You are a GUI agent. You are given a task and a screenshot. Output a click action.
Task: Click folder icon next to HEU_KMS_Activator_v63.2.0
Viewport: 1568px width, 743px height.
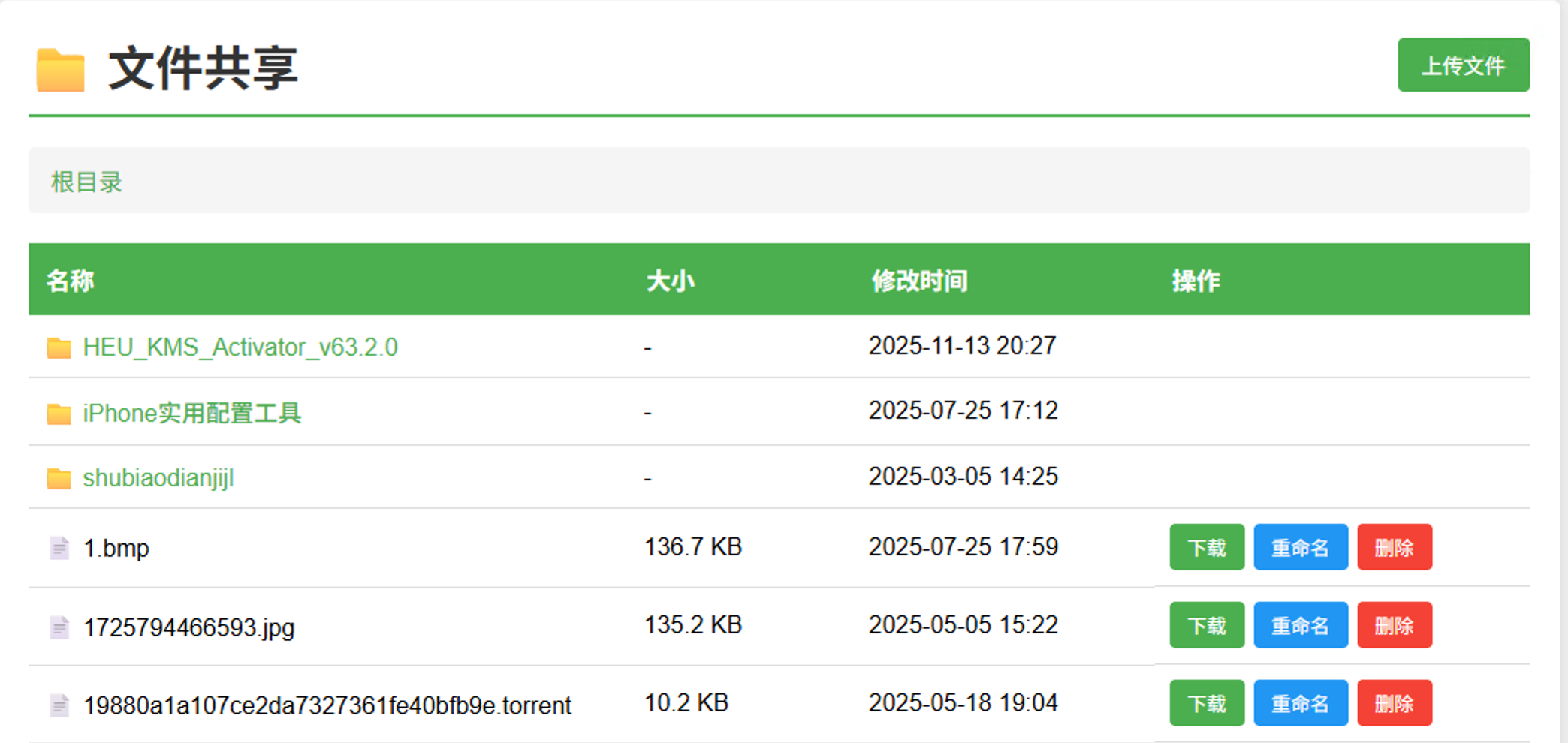pos(59,347)
